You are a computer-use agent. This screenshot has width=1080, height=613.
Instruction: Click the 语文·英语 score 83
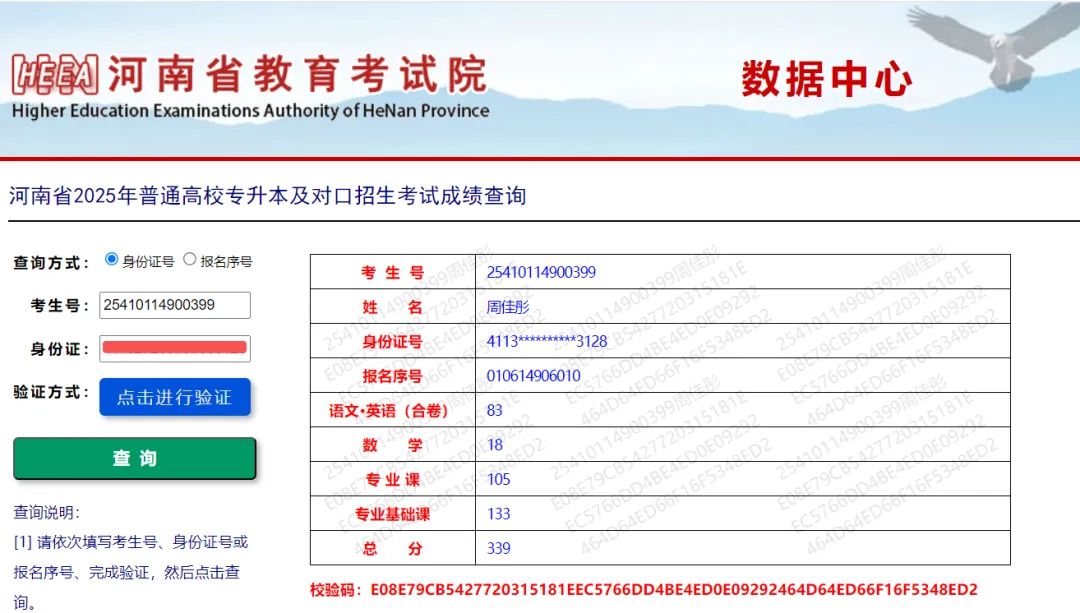(495, 410)
